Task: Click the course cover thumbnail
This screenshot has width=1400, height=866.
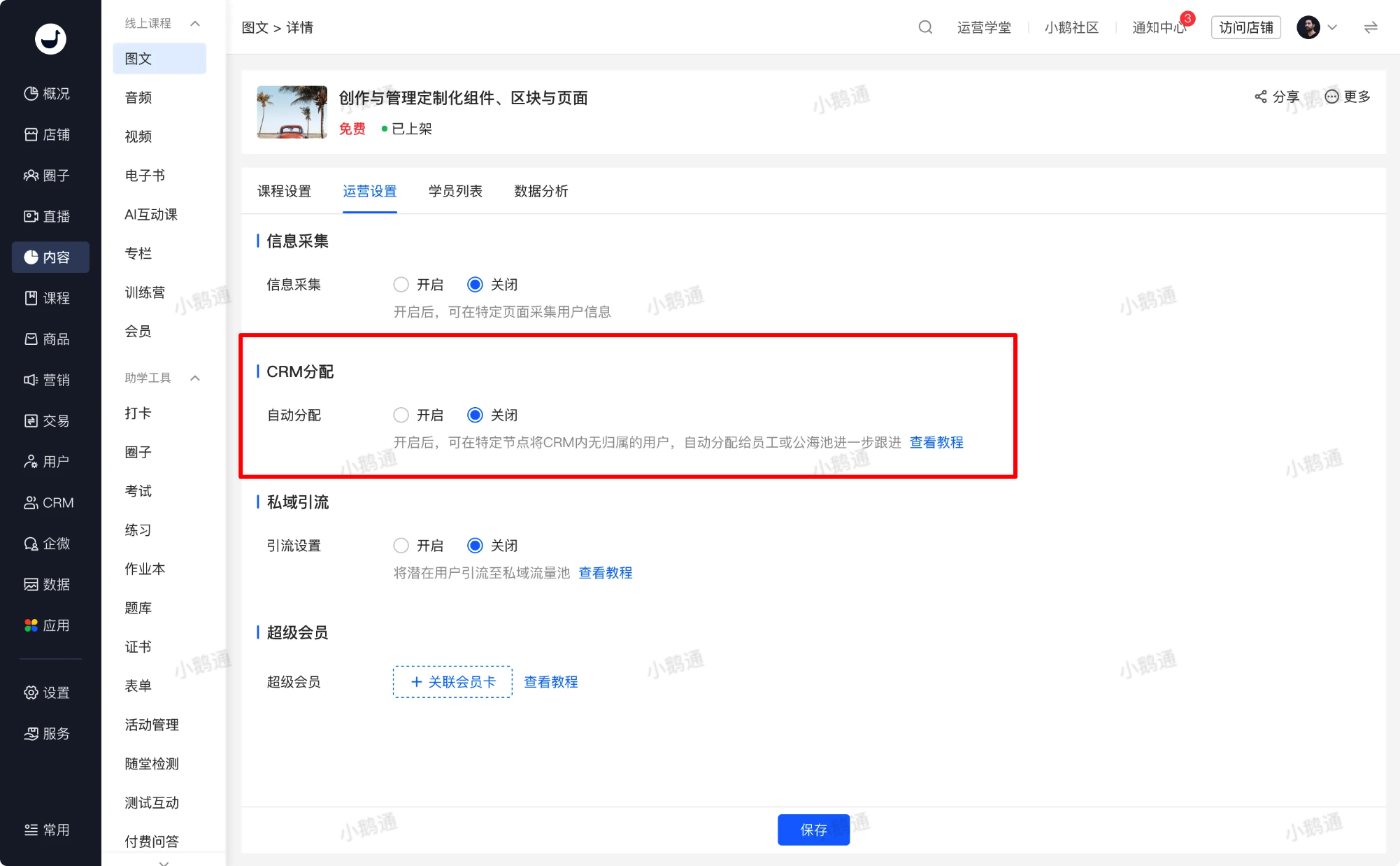Action: coord(292,112)
